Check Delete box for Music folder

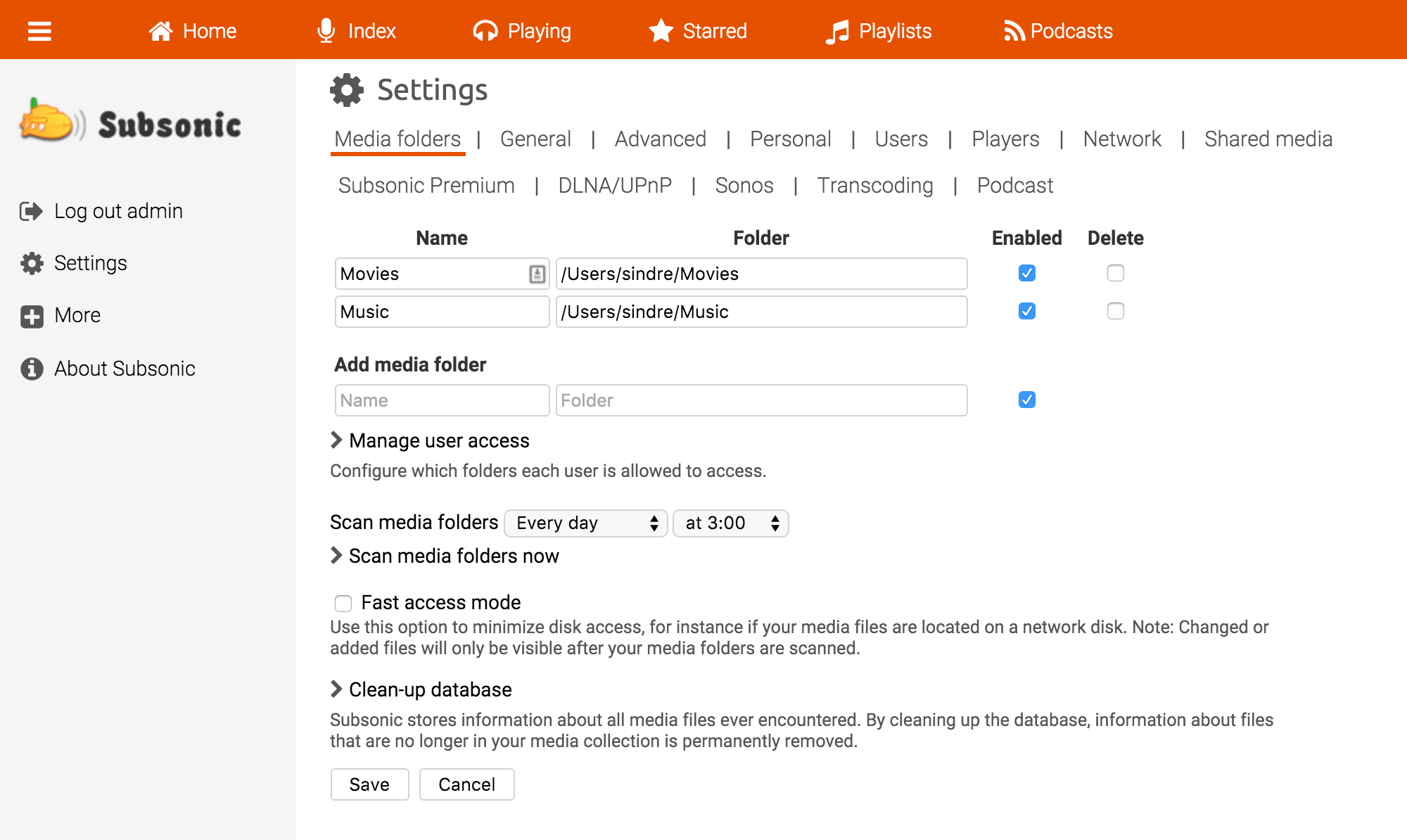(1115, 311)
